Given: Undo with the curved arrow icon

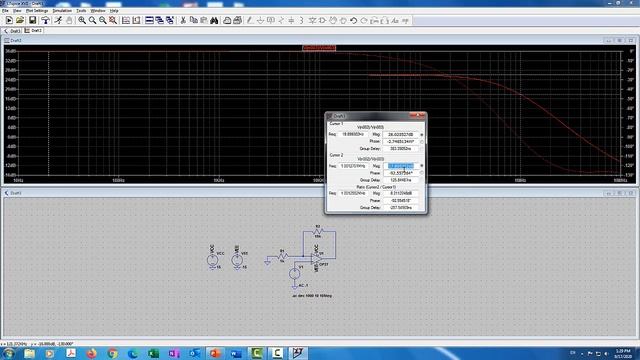Looking at the screenshot, I should pyautogui.click(x=353, y=20).
